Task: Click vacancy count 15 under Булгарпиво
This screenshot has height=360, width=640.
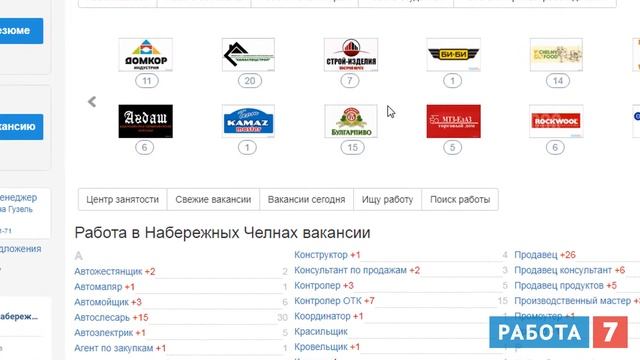Action: (353, 147)
